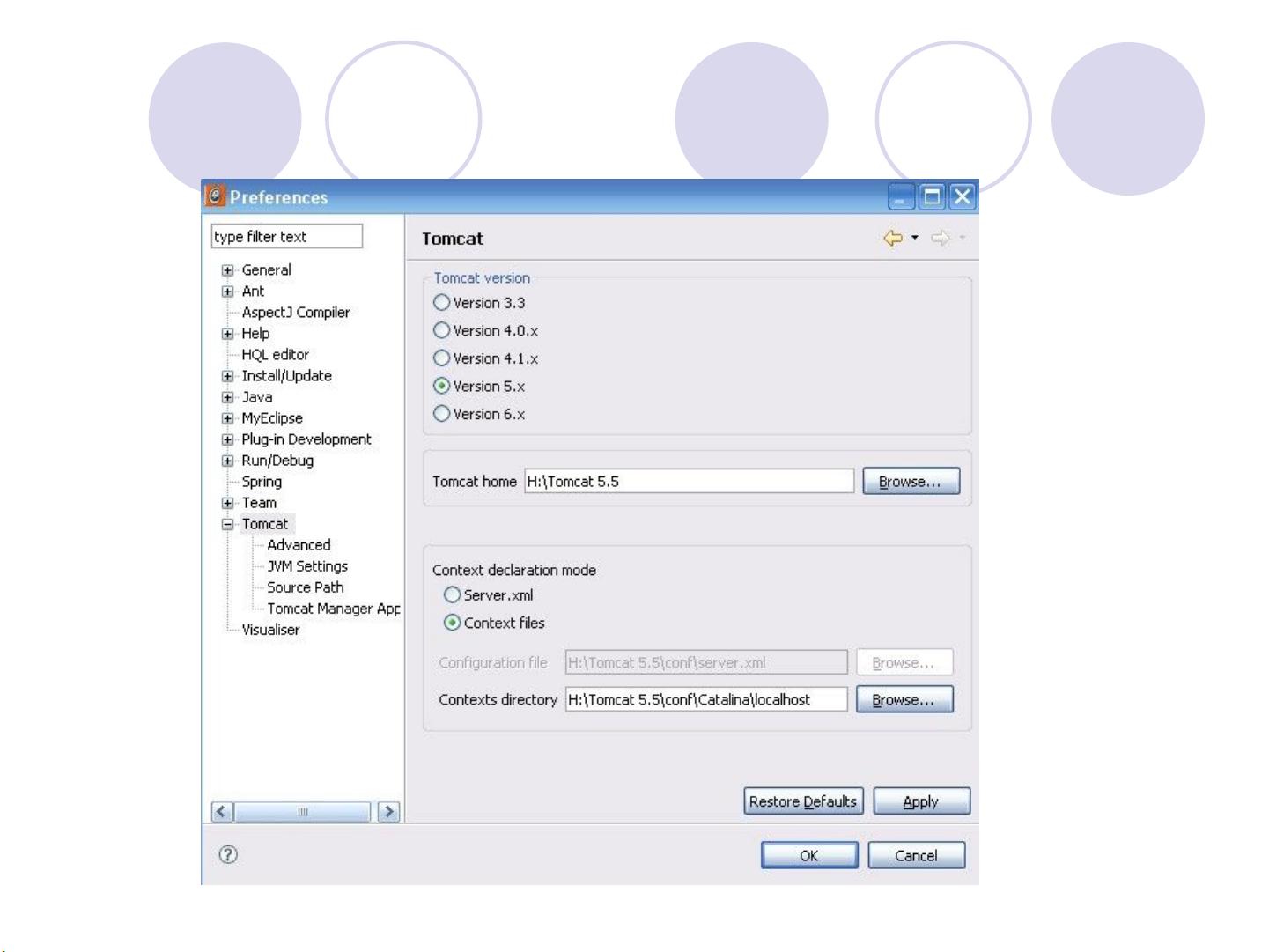Browse for the Tomcat home folder
This screenshot has width=1269, height=952.
click(x=911, y=481)
